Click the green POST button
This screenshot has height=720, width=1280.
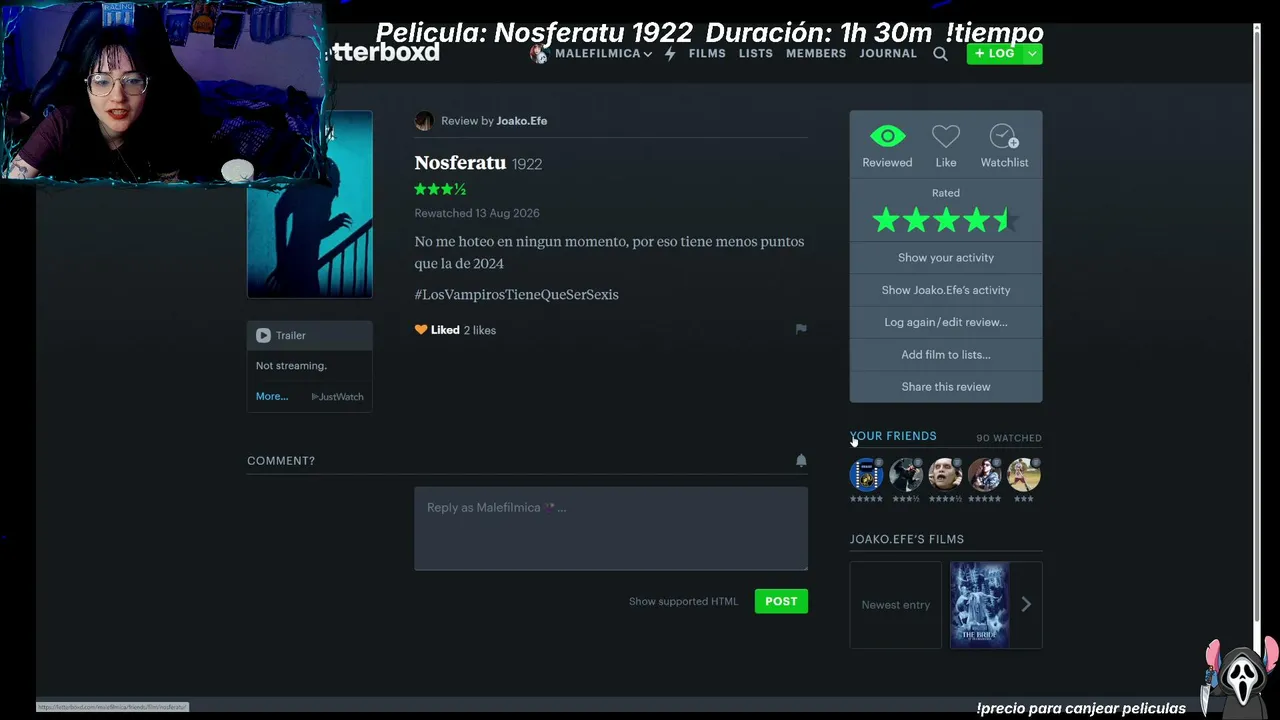781,601
